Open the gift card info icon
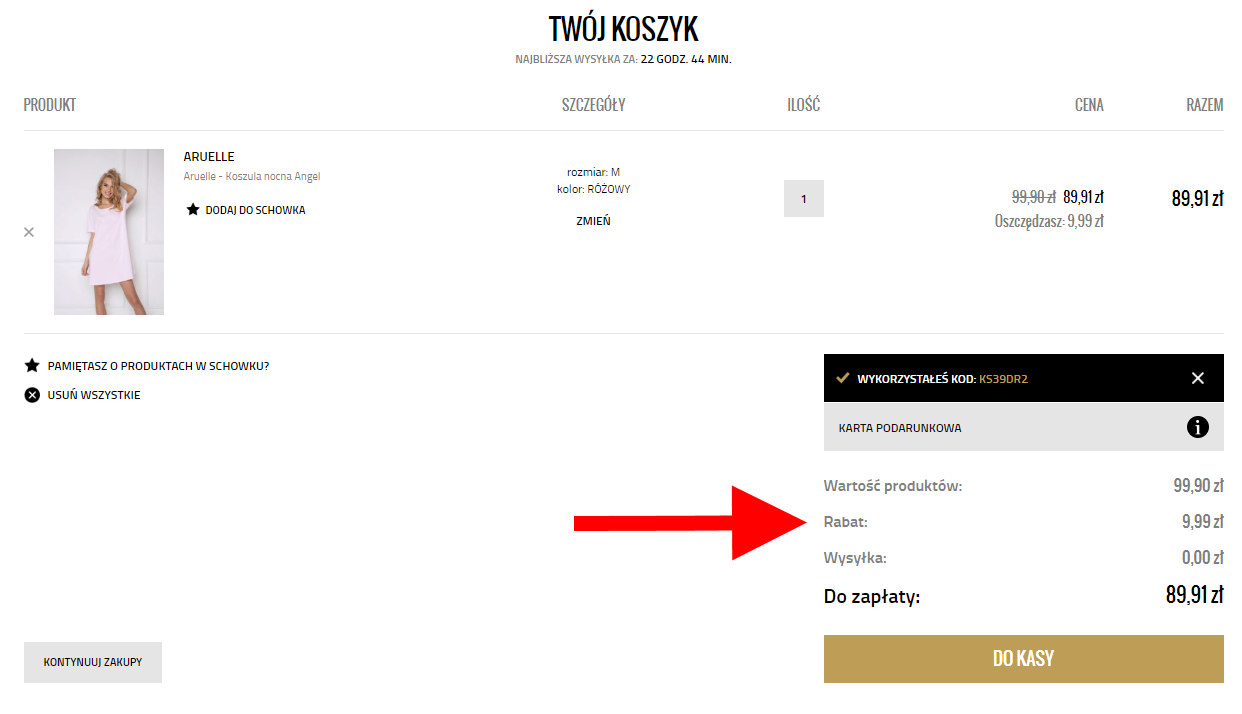The height and width of the screenshot is (714, 1242). 1198,427
